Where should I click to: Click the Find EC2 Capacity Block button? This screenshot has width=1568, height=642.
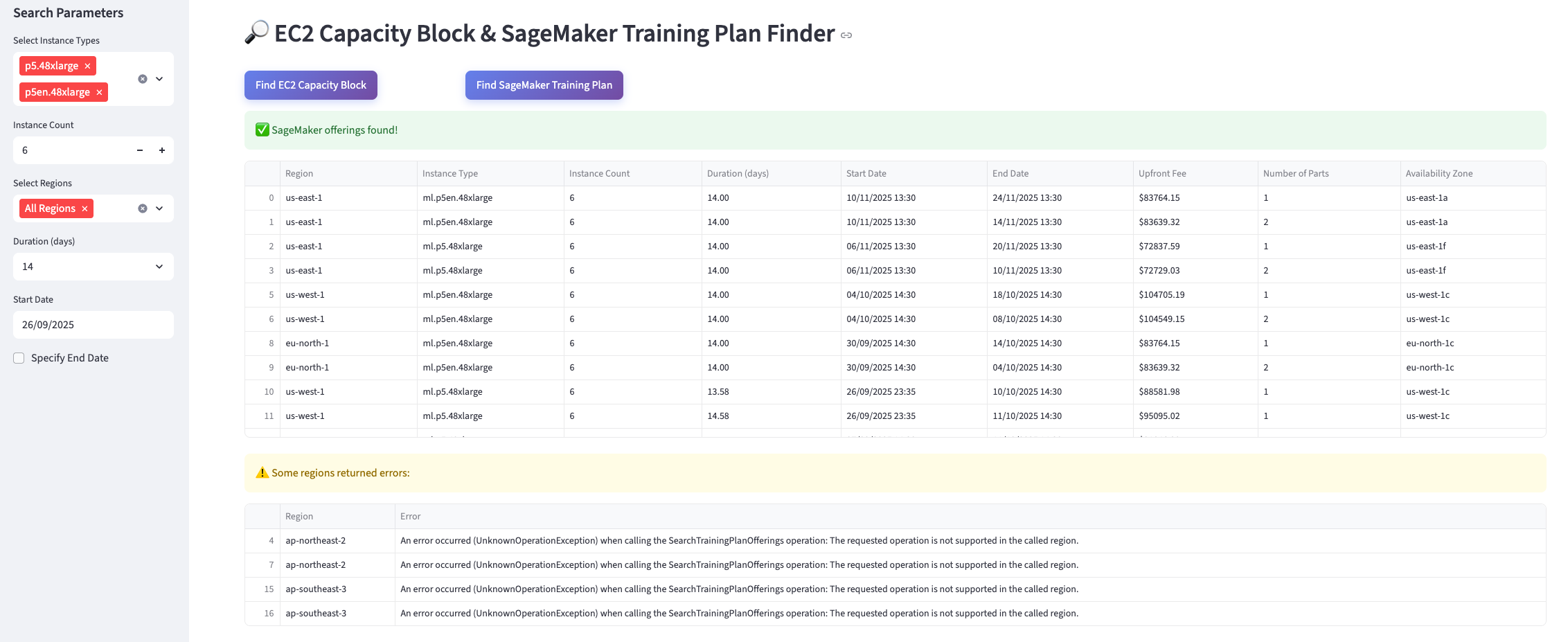pos(310,84)
